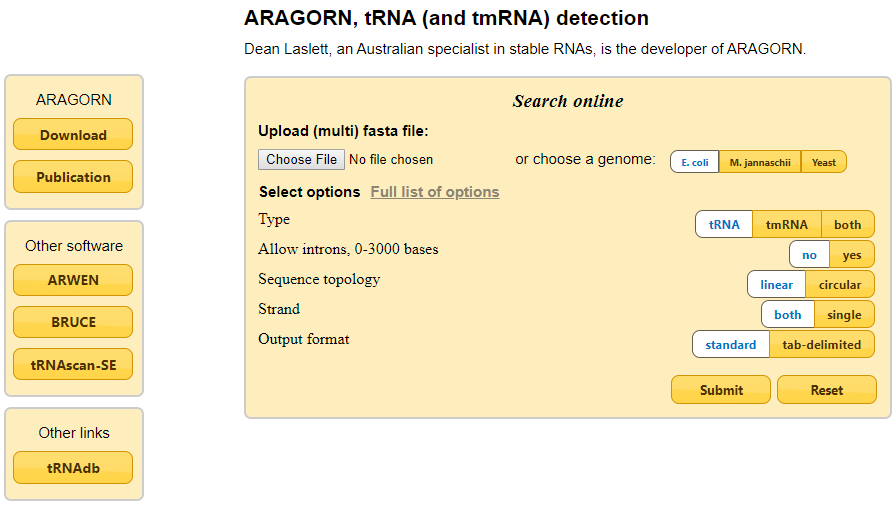Image resolution: width=894 pixels, height=505 pixels.
Task: Go to ARWEN software page
Action: 73,280
